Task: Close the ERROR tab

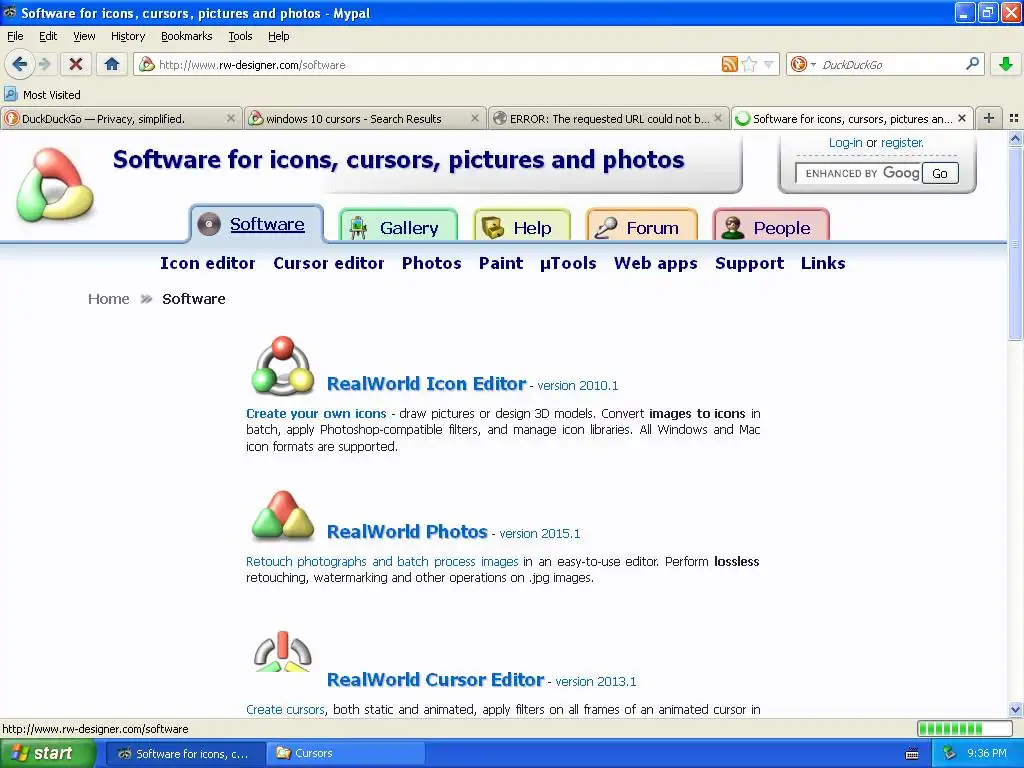Action: pos(718,118)
